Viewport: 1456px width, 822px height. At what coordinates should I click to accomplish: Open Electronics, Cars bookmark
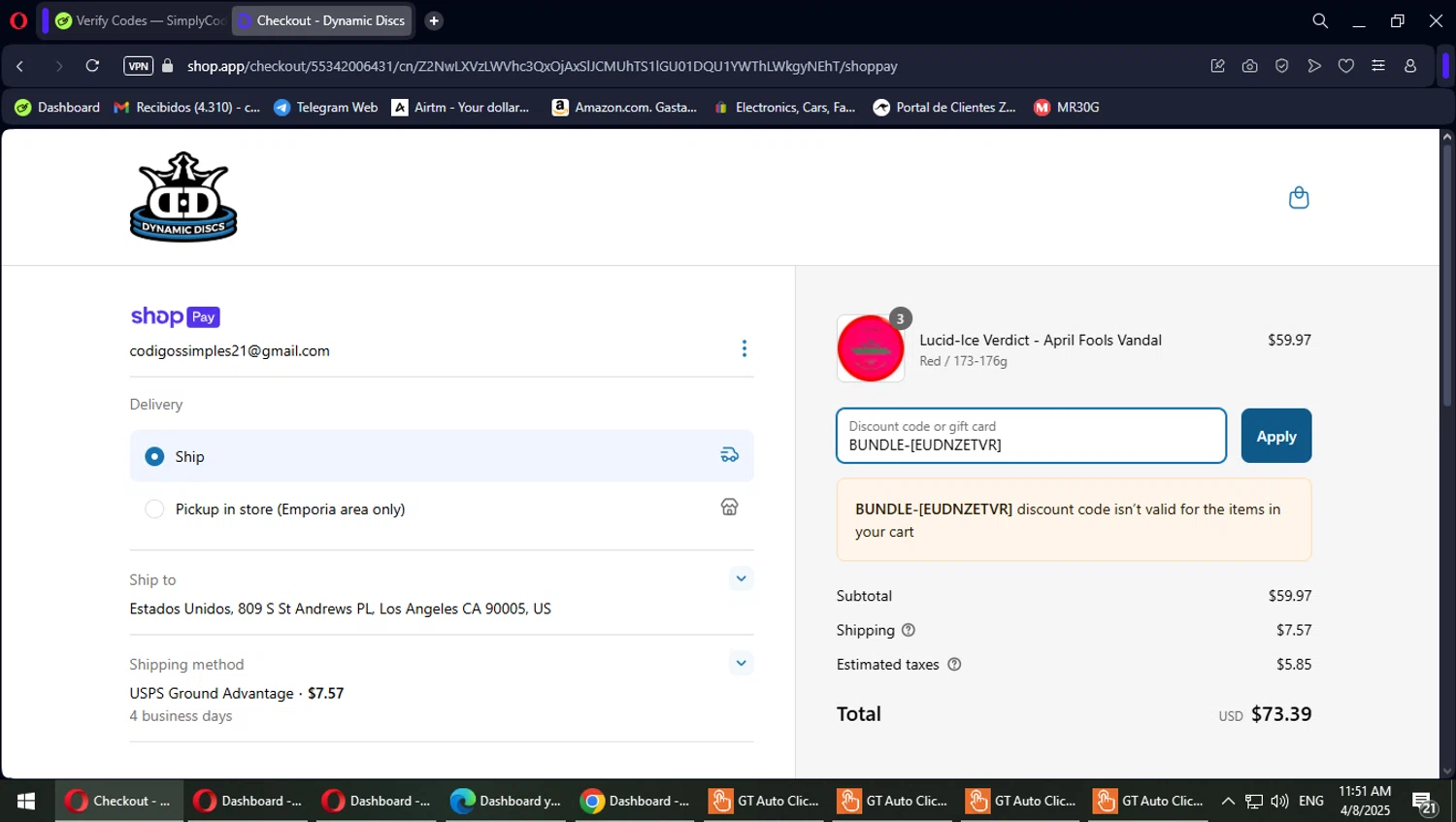(784, 108)
